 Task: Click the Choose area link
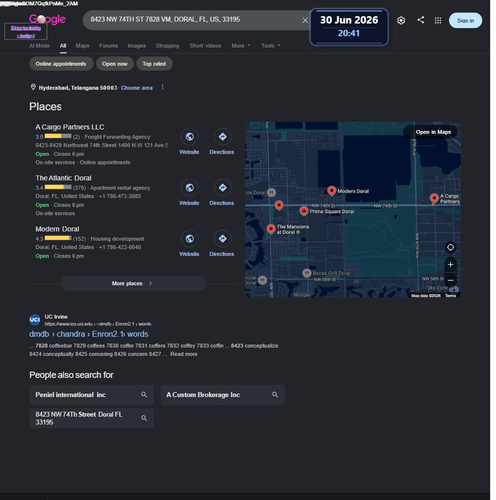point(137,88)
